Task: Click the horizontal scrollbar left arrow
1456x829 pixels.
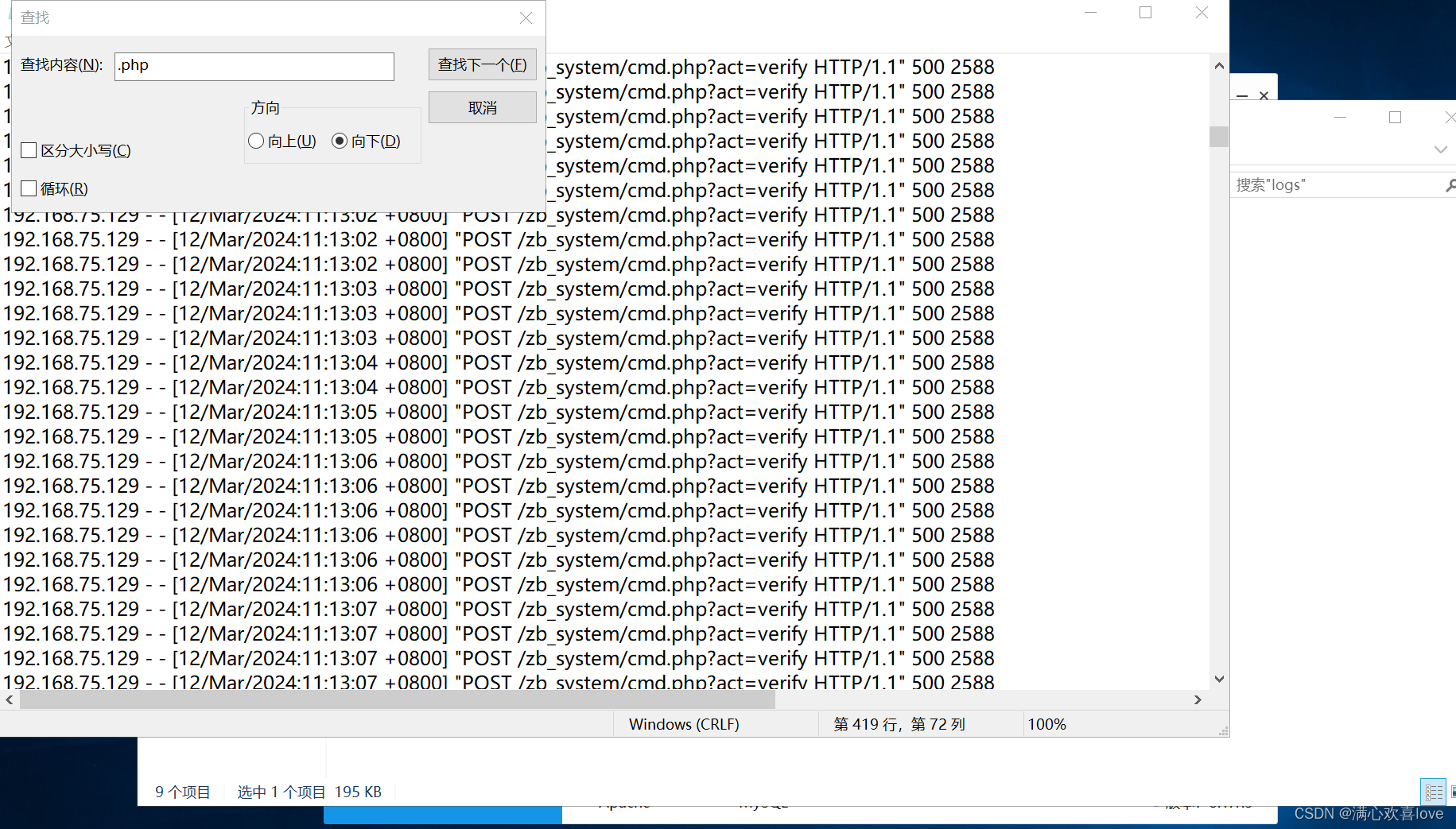Action: (x=9, y=699)
